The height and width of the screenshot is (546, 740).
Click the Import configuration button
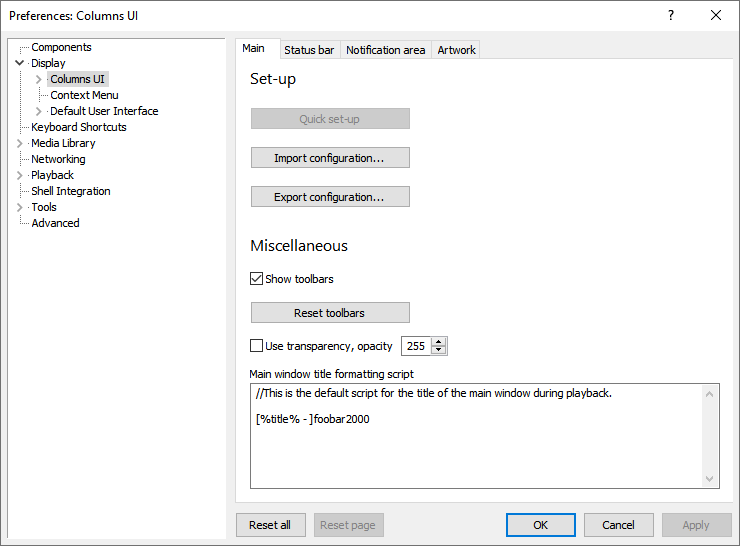click(x=329, y=158)
